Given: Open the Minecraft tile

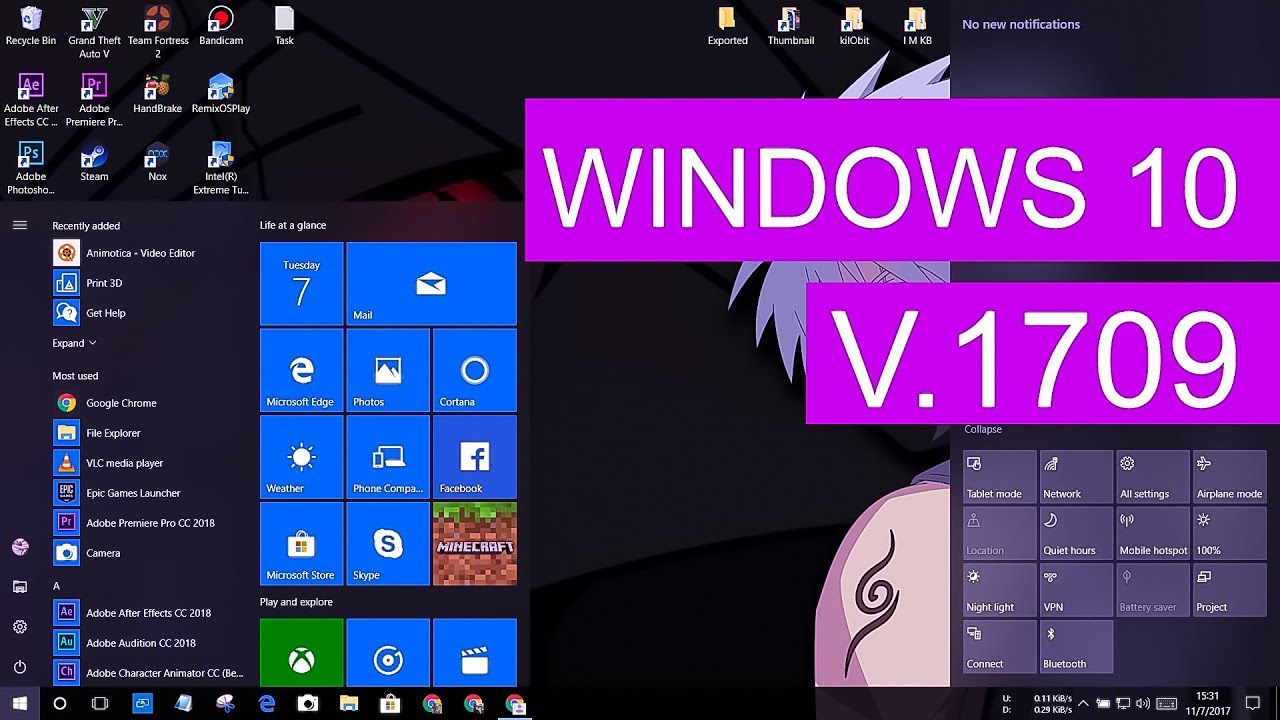Looking at the screenshot, I should click(x=474, y=543).
